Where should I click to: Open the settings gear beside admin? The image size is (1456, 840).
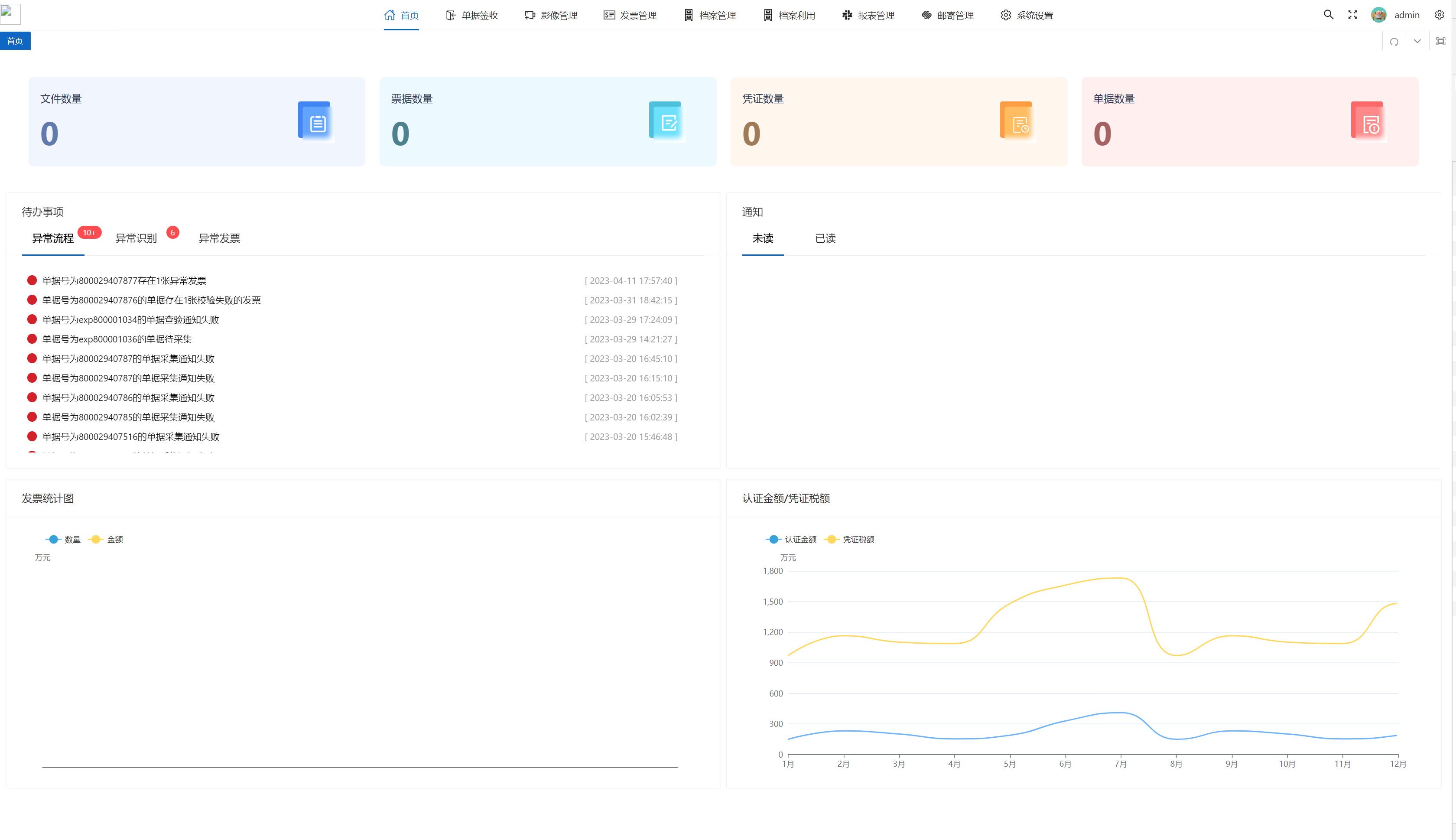[1439, 15]
